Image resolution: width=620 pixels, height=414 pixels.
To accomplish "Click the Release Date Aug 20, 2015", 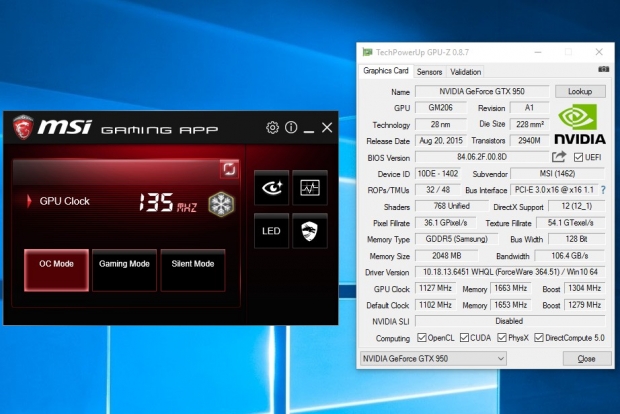I will click(x=440, y=140).
